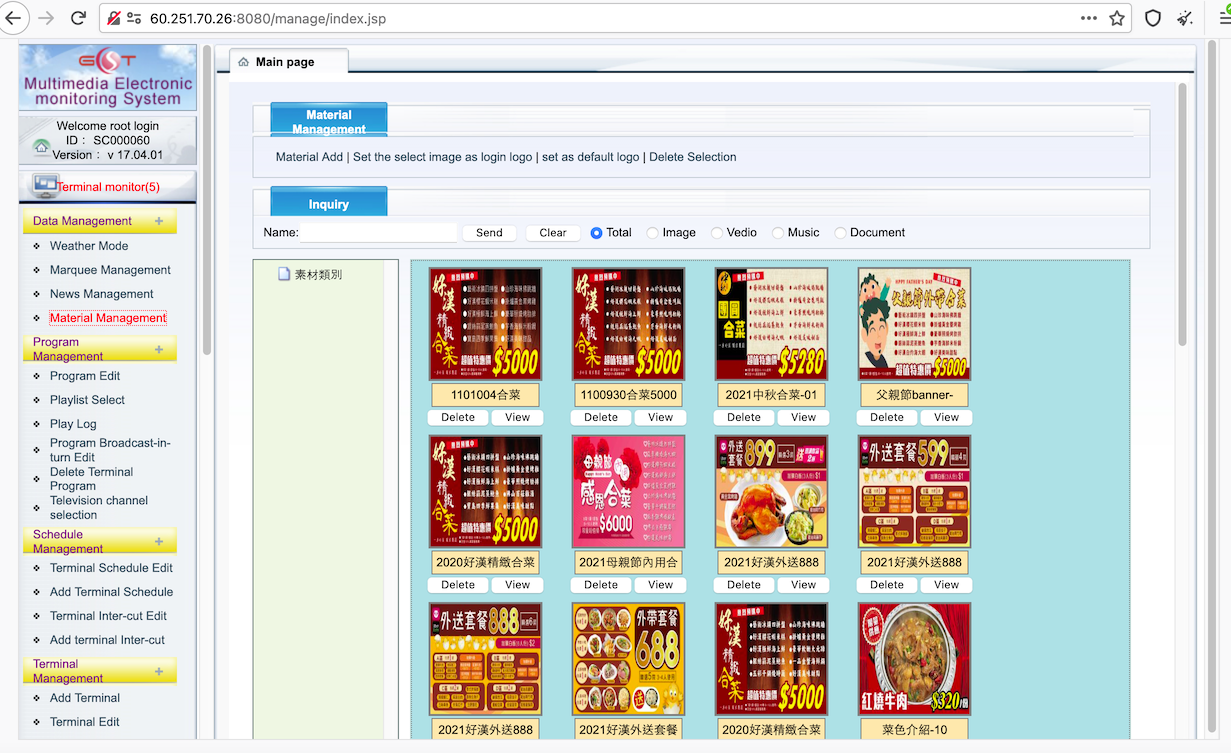
Task: Click the Material Add link
Action: 309,157
